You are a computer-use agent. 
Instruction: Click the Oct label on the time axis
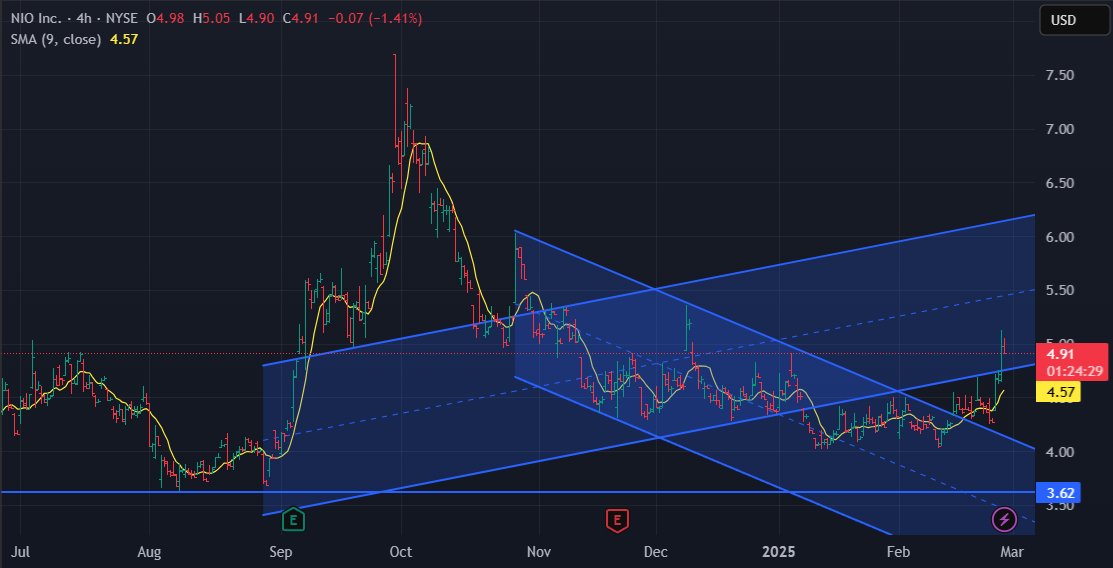(x=401, y=551)
